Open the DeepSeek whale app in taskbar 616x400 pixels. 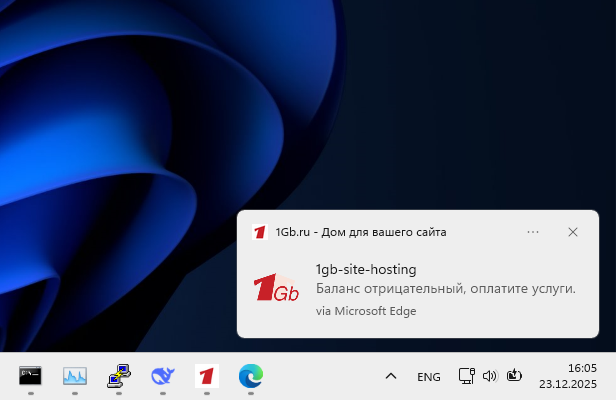162,376
